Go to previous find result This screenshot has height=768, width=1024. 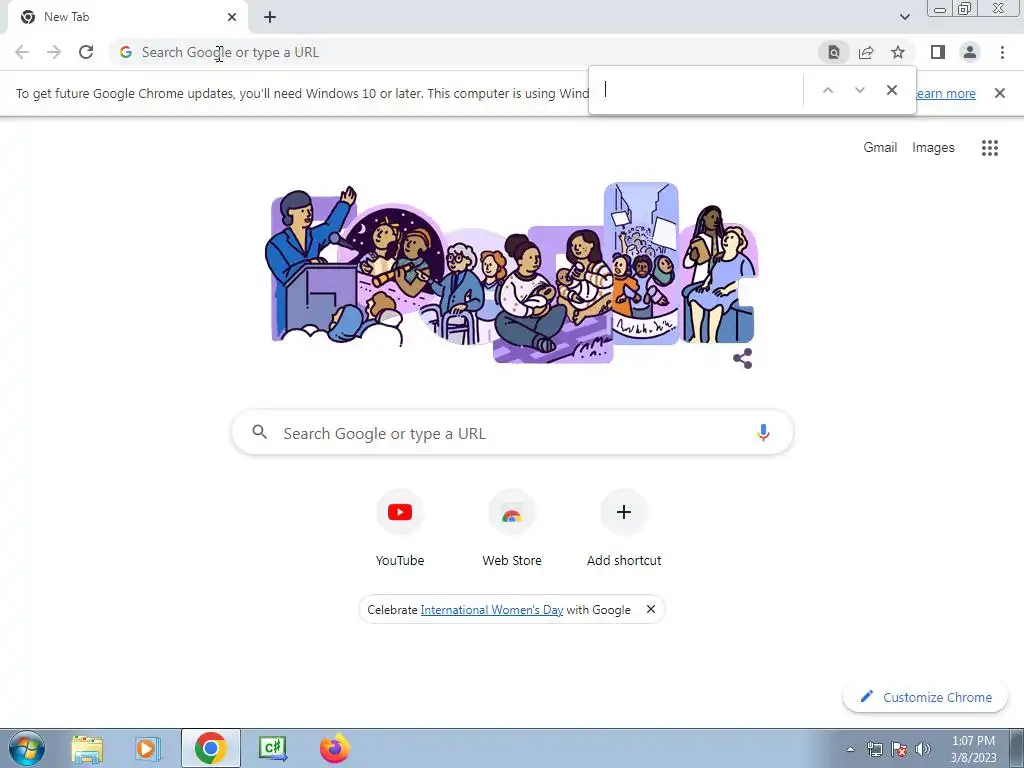[828, 90]
